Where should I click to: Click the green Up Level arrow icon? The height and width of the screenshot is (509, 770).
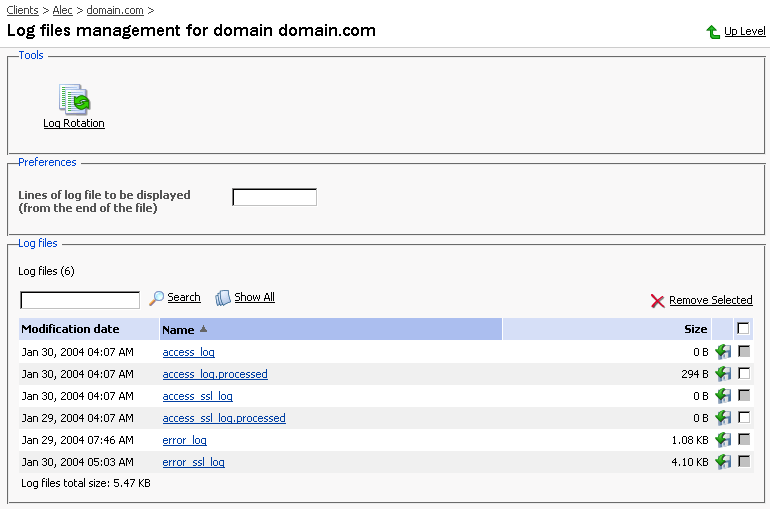(713, 32)
